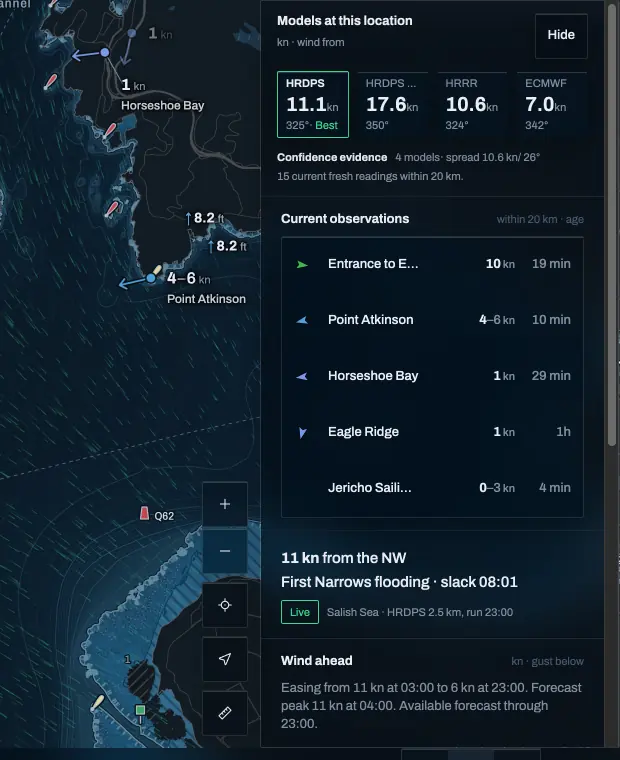The image size is (620, 760).
Task: Hide the models panel
Action: click(x=561, y=35)
